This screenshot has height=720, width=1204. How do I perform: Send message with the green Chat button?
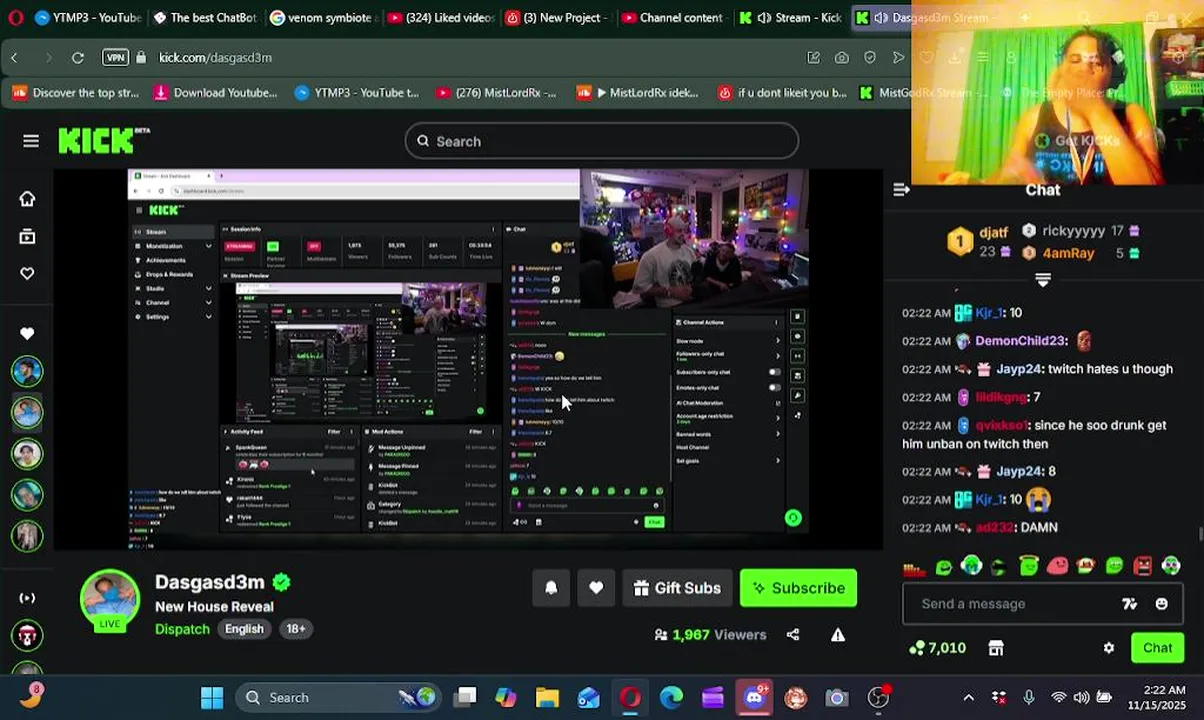[1157, 648]
